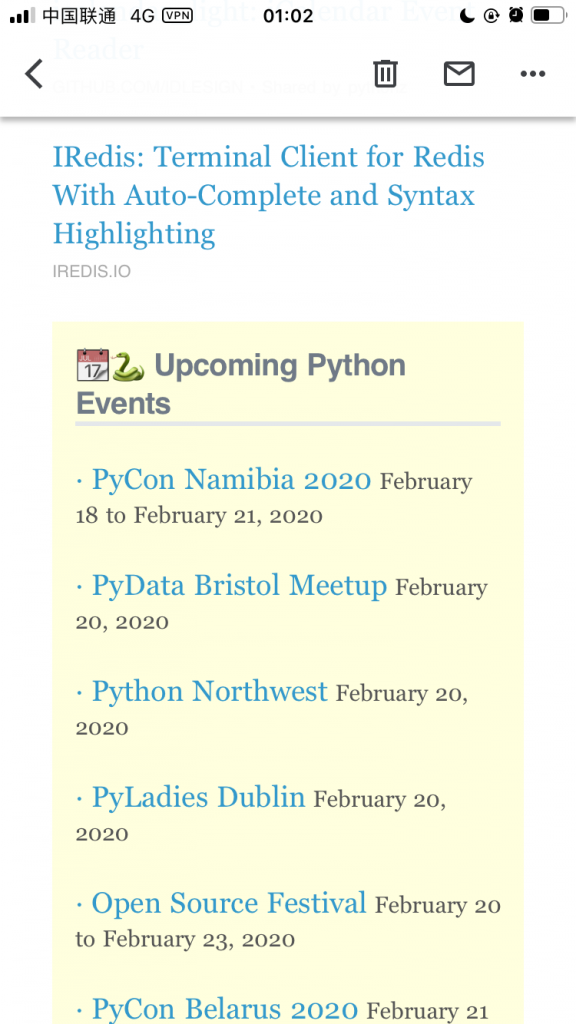Tap the IREDIS.IO source label
This screenshot has height=1024, width=576.
point(92,272)
